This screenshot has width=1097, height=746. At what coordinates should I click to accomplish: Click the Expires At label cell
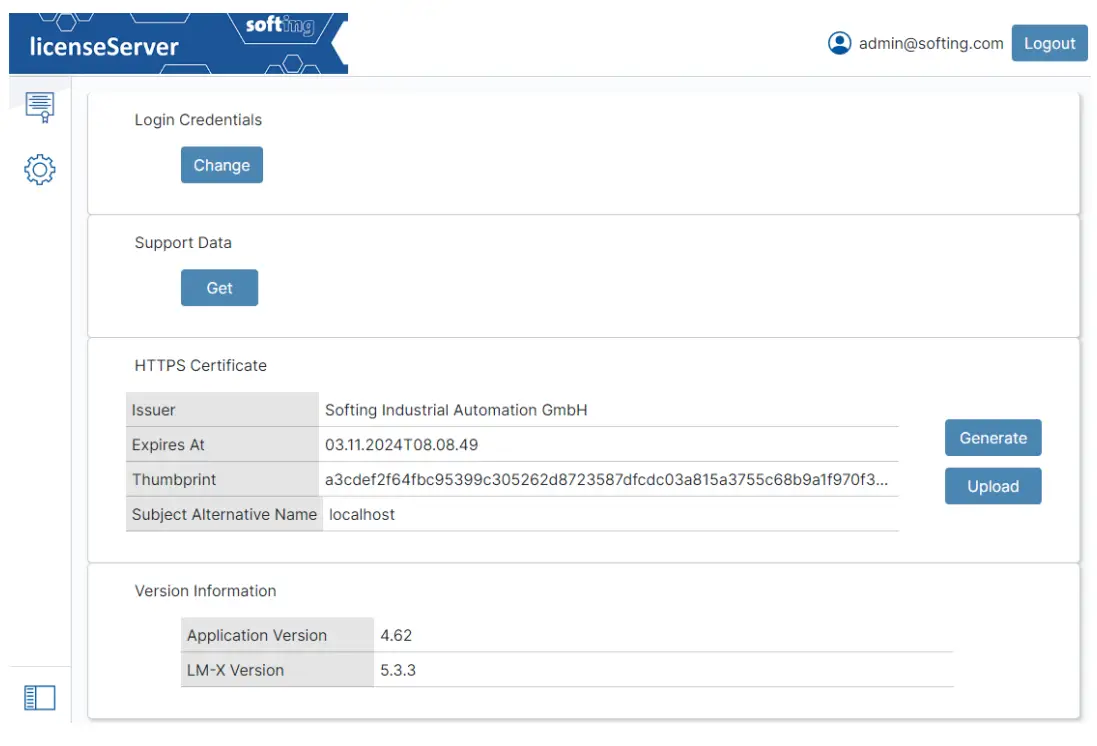point(222,444)
